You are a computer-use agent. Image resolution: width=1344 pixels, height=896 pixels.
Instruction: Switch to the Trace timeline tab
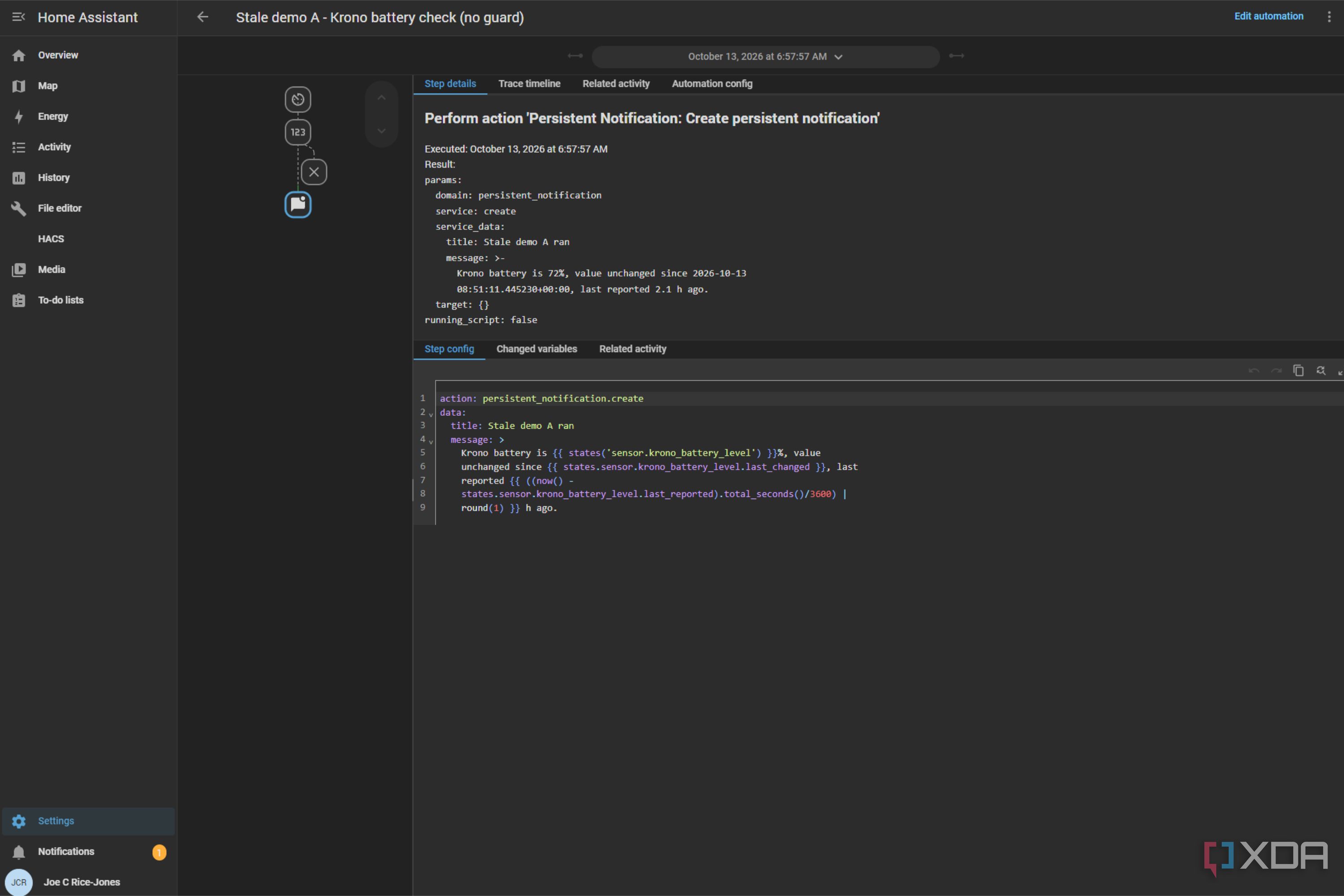click(x=529, y=83)
